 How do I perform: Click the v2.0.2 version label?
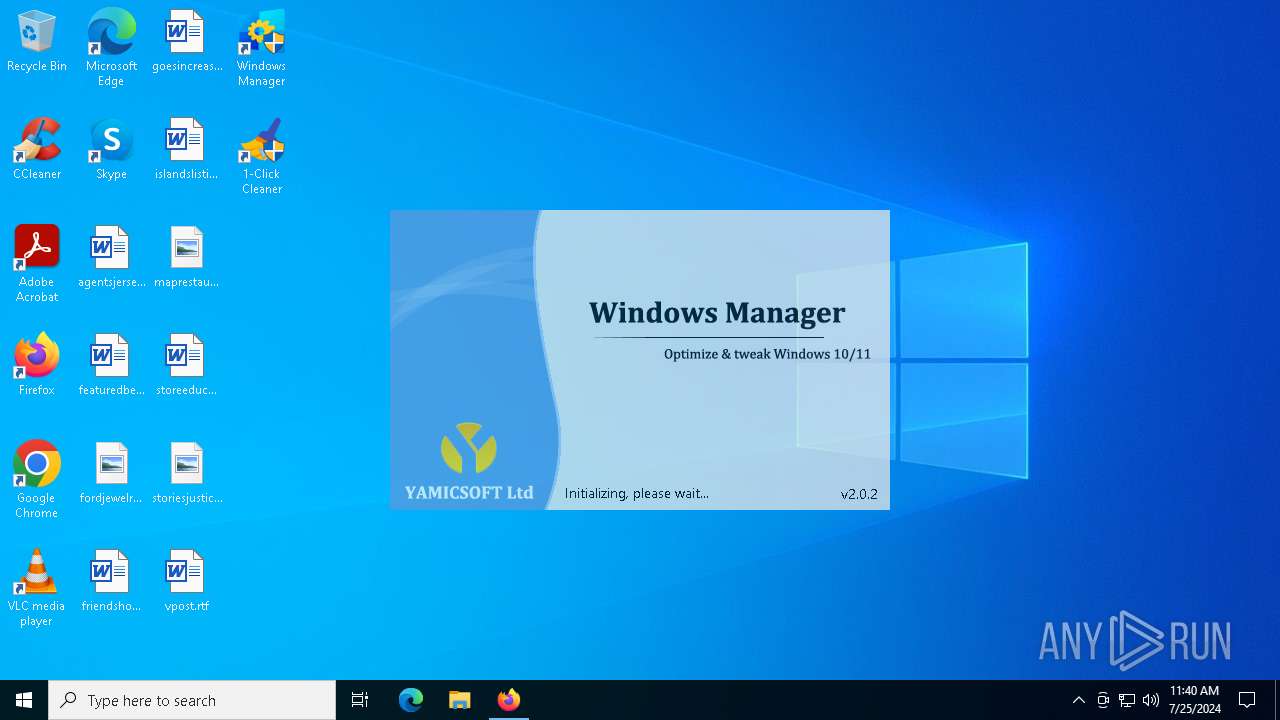click(859, 494)
